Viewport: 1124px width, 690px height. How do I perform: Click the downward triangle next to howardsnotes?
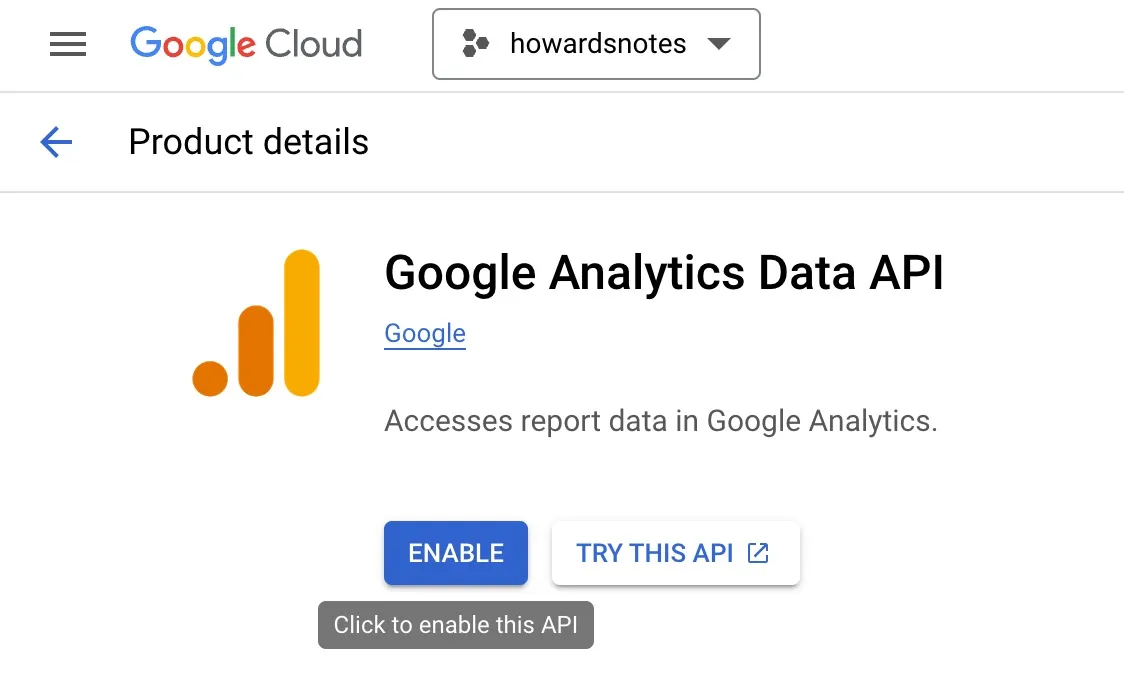(x=719, y=44)
